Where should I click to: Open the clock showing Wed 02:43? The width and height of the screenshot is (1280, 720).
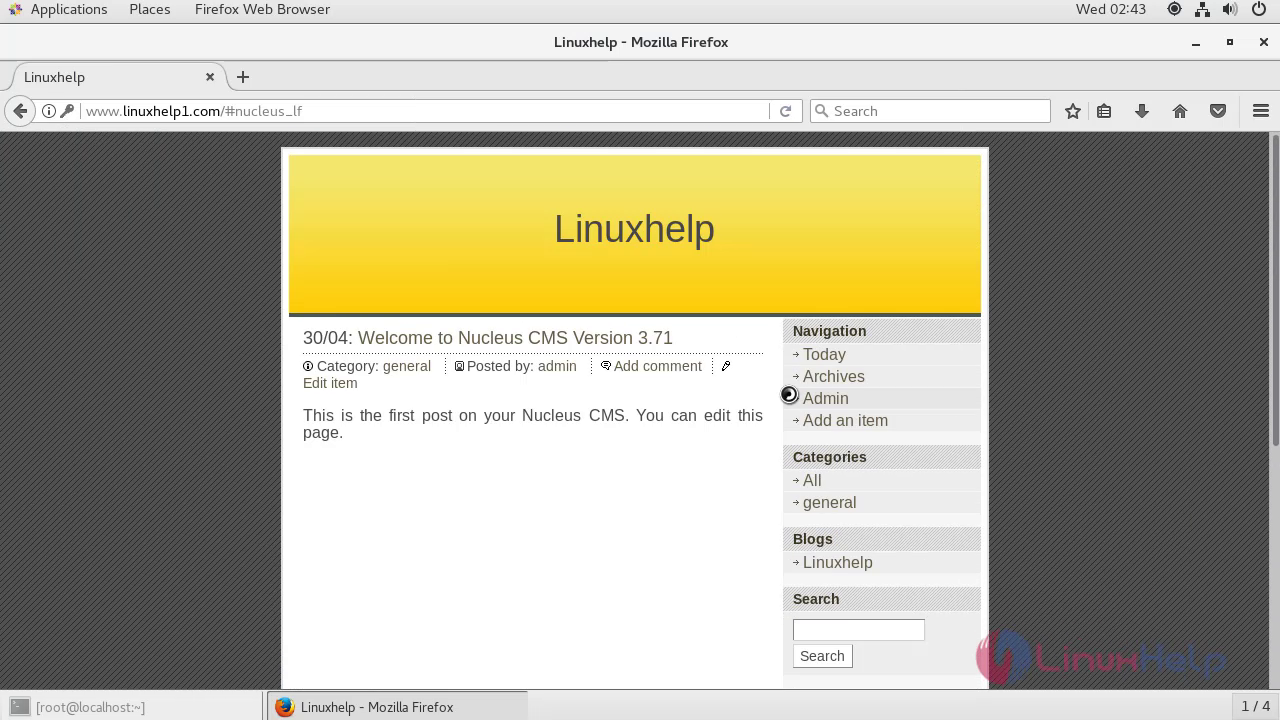tap(1111, 9)
